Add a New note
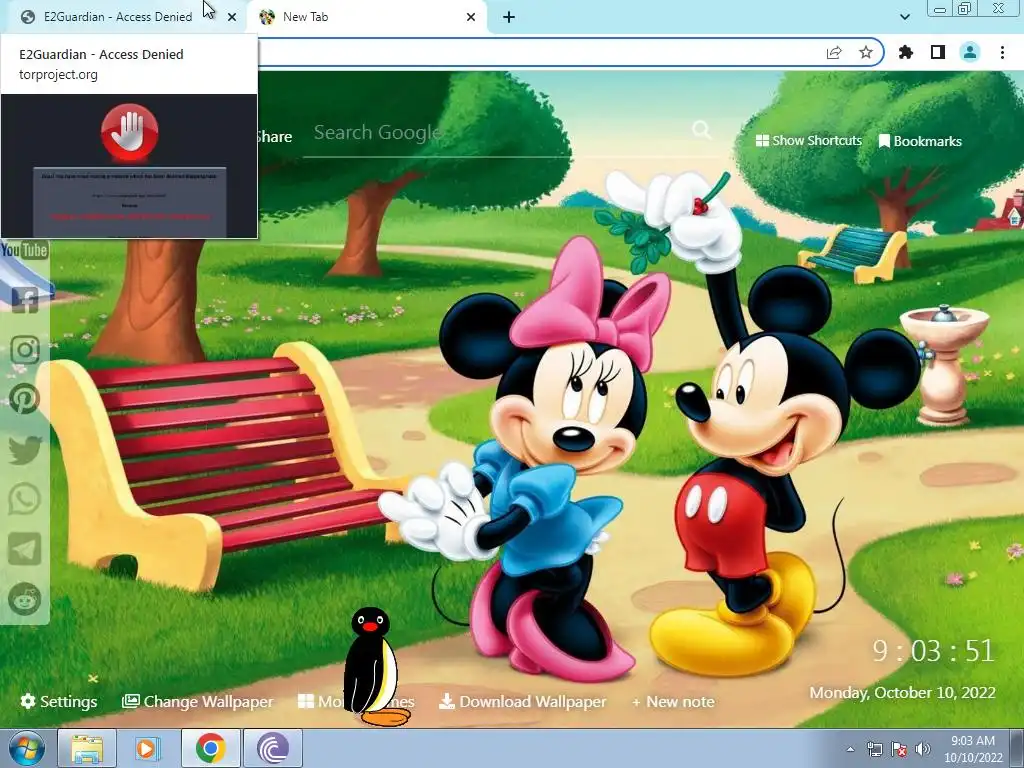This screenshot has height=768, width=1024. click(x=673, y=701)
